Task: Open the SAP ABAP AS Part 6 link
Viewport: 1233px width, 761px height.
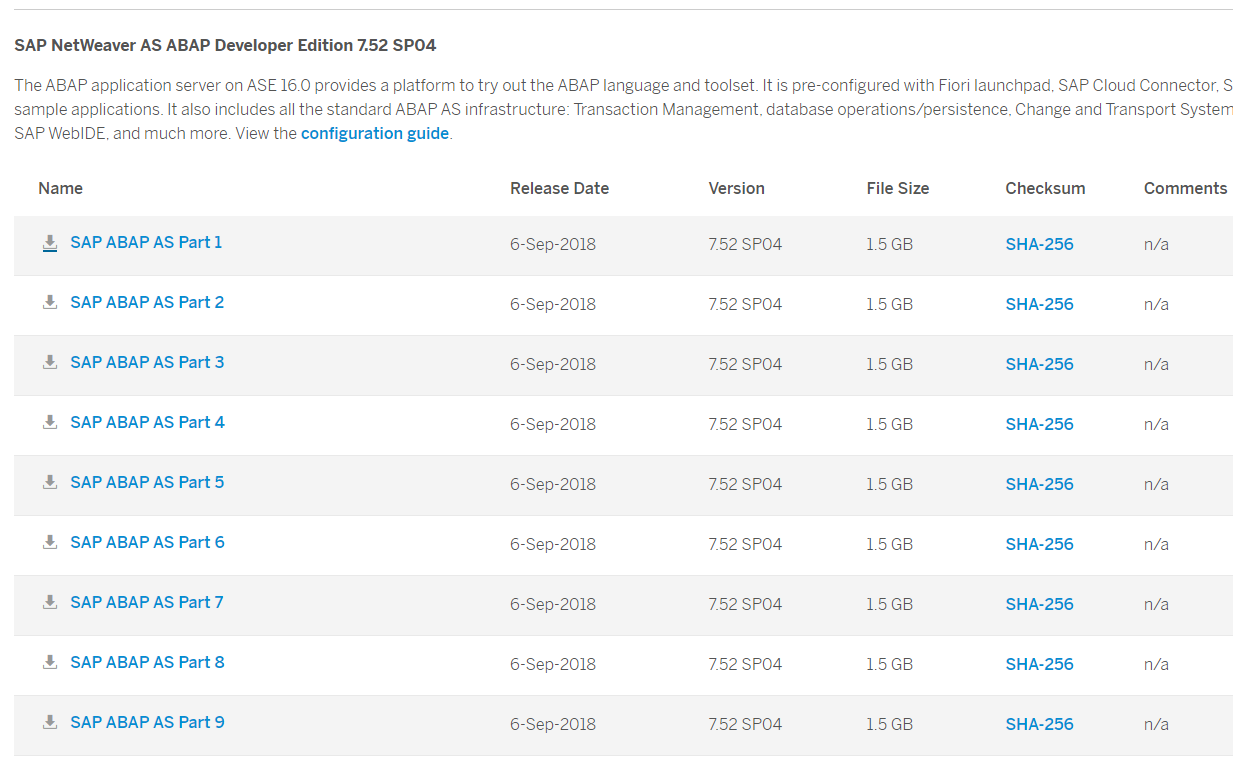Action: (147, 542)
